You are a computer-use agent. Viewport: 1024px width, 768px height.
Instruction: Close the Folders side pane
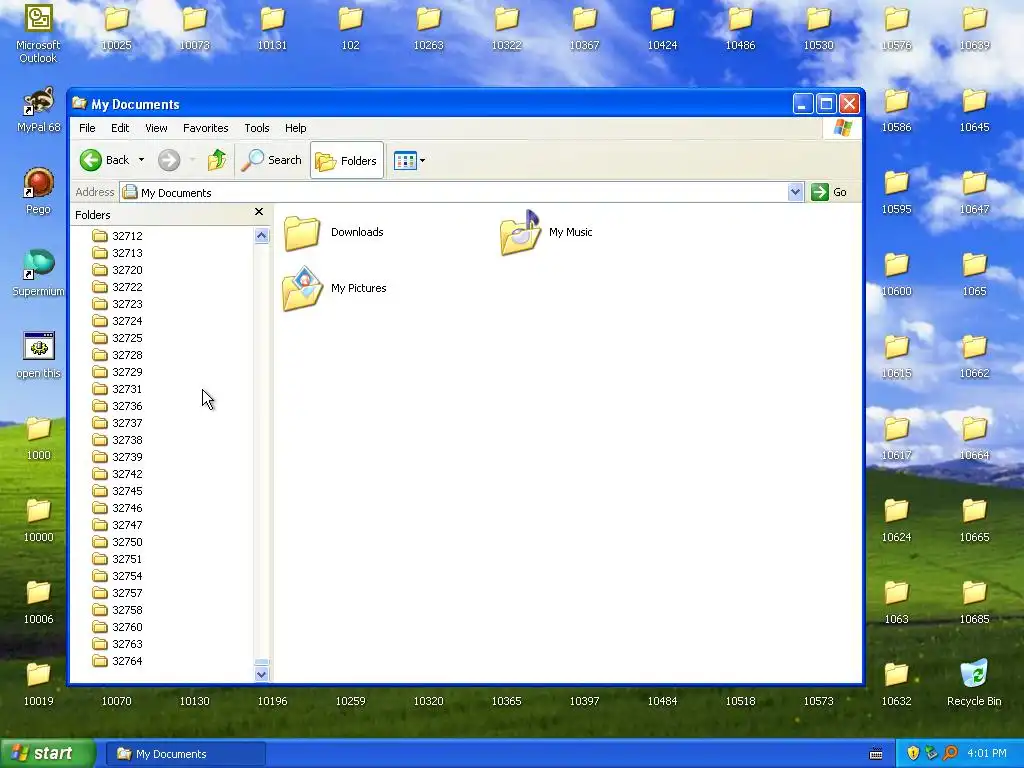point(259,212)
